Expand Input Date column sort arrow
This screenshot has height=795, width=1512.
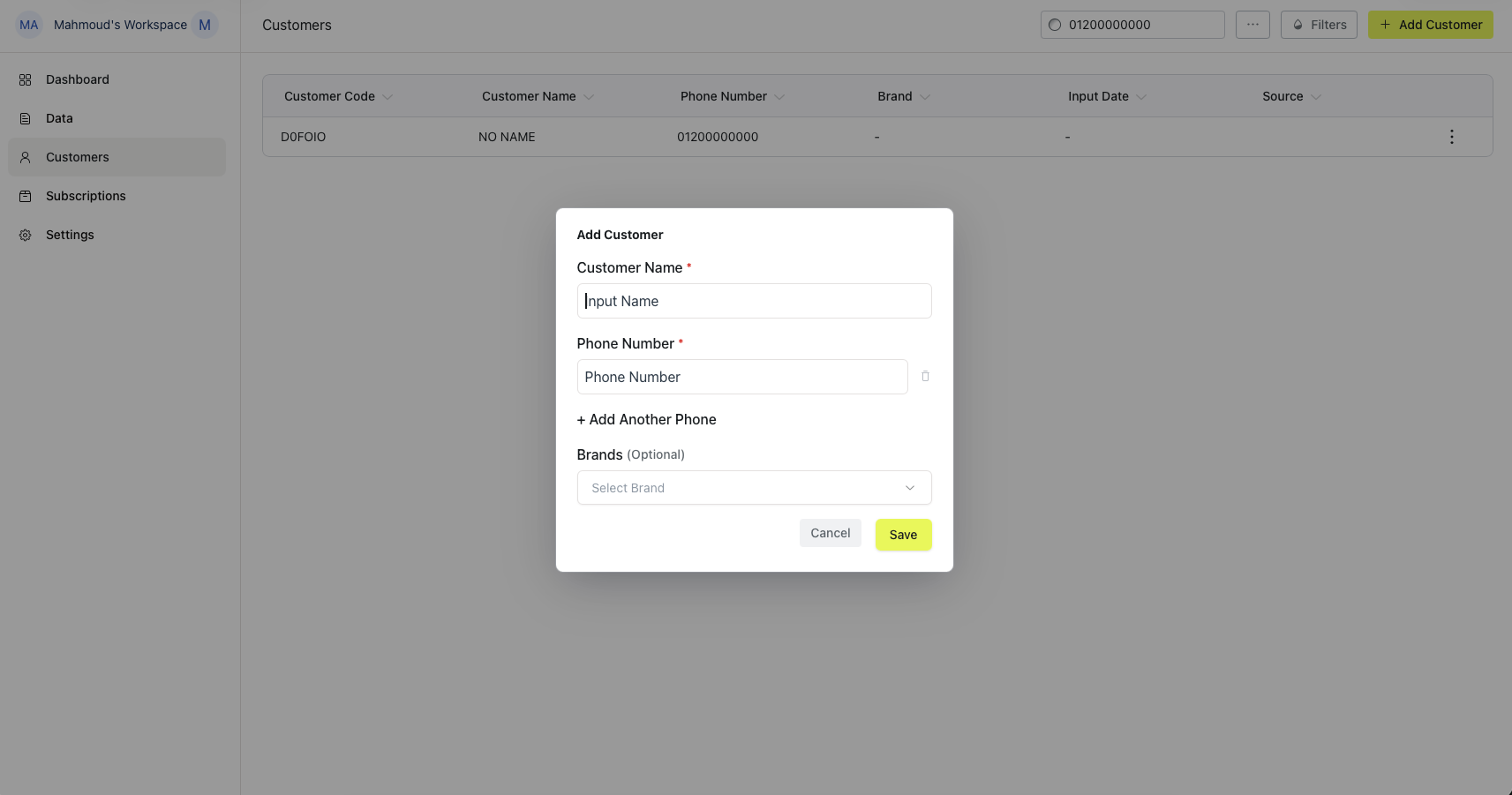pyautogui.click(x=1141, y=97)
